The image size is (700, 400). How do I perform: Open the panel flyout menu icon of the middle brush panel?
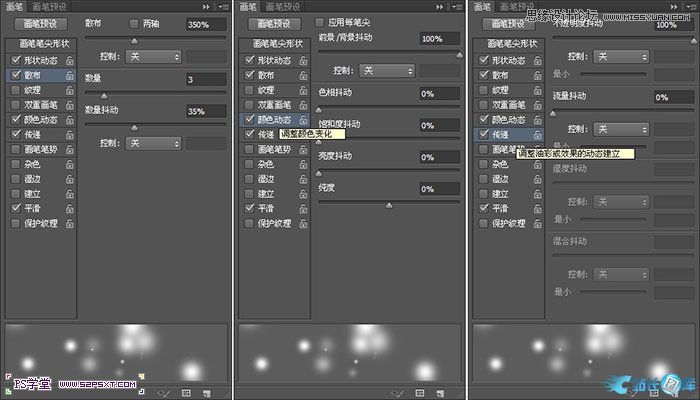click(x=457, y=7)
